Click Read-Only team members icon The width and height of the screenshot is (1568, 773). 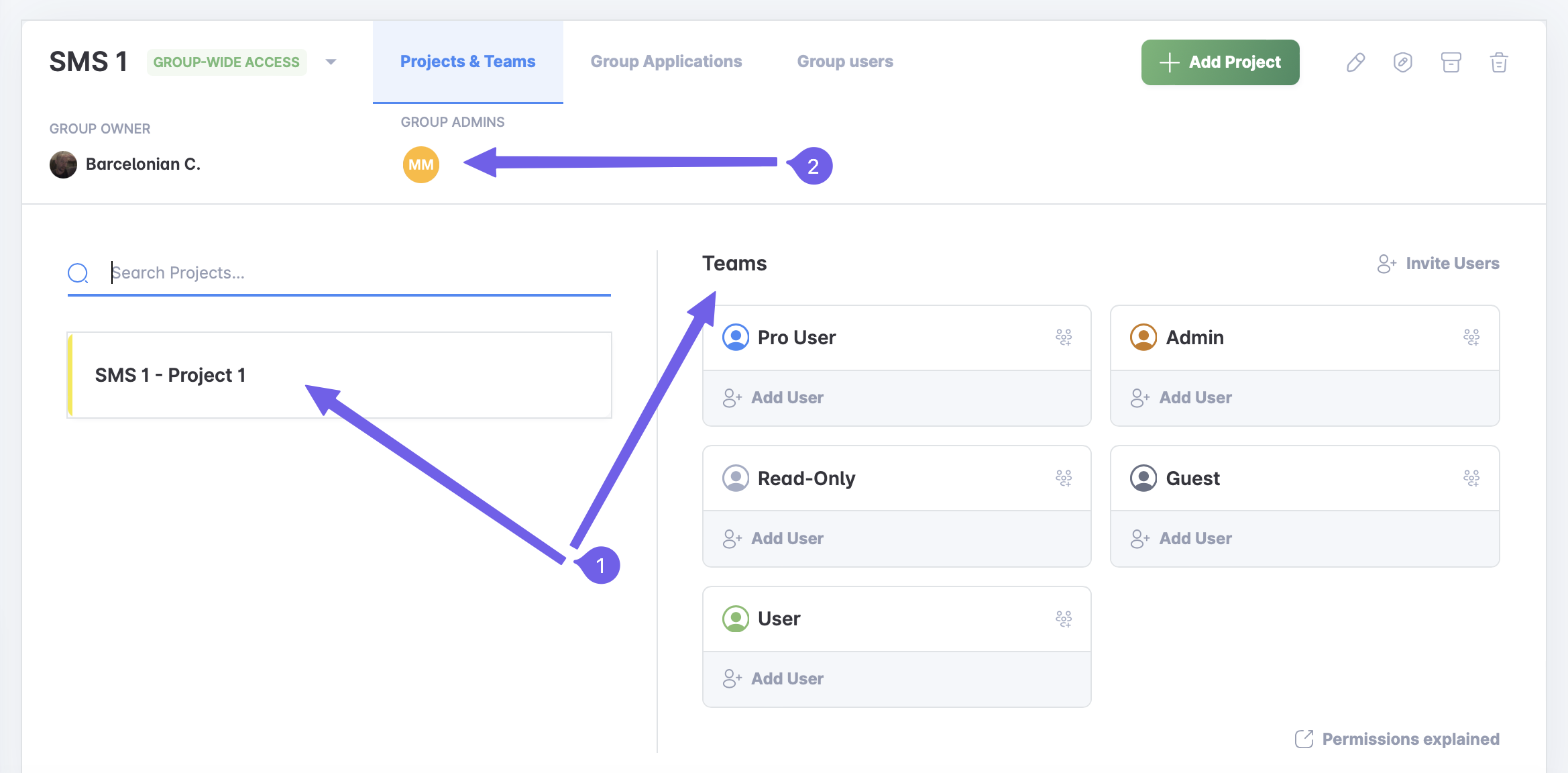pyautogui.click(x=1064, y=478)
